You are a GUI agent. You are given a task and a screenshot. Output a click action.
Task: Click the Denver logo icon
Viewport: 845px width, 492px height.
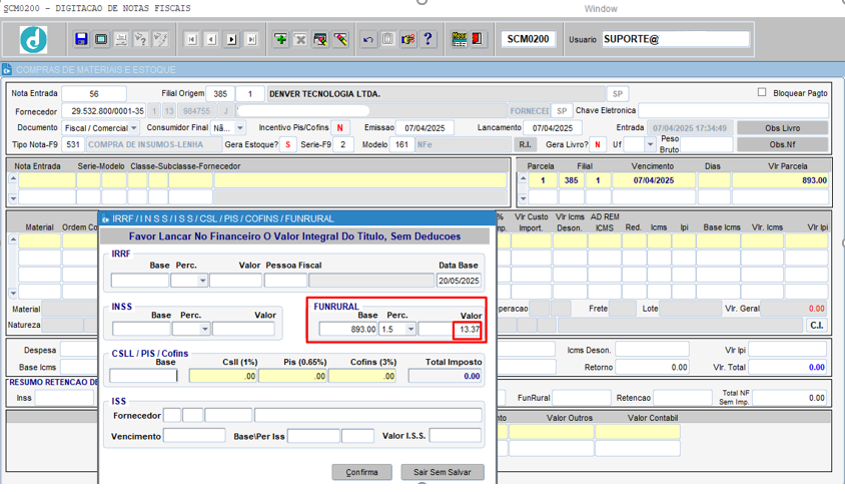33,39
